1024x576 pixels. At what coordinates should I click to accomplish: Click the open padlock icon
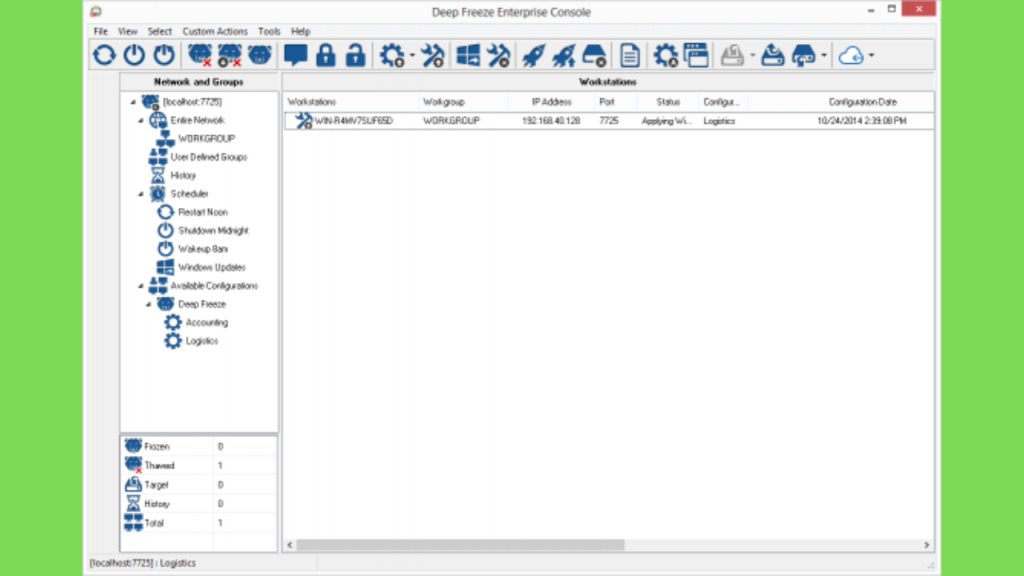click(355, 56)
